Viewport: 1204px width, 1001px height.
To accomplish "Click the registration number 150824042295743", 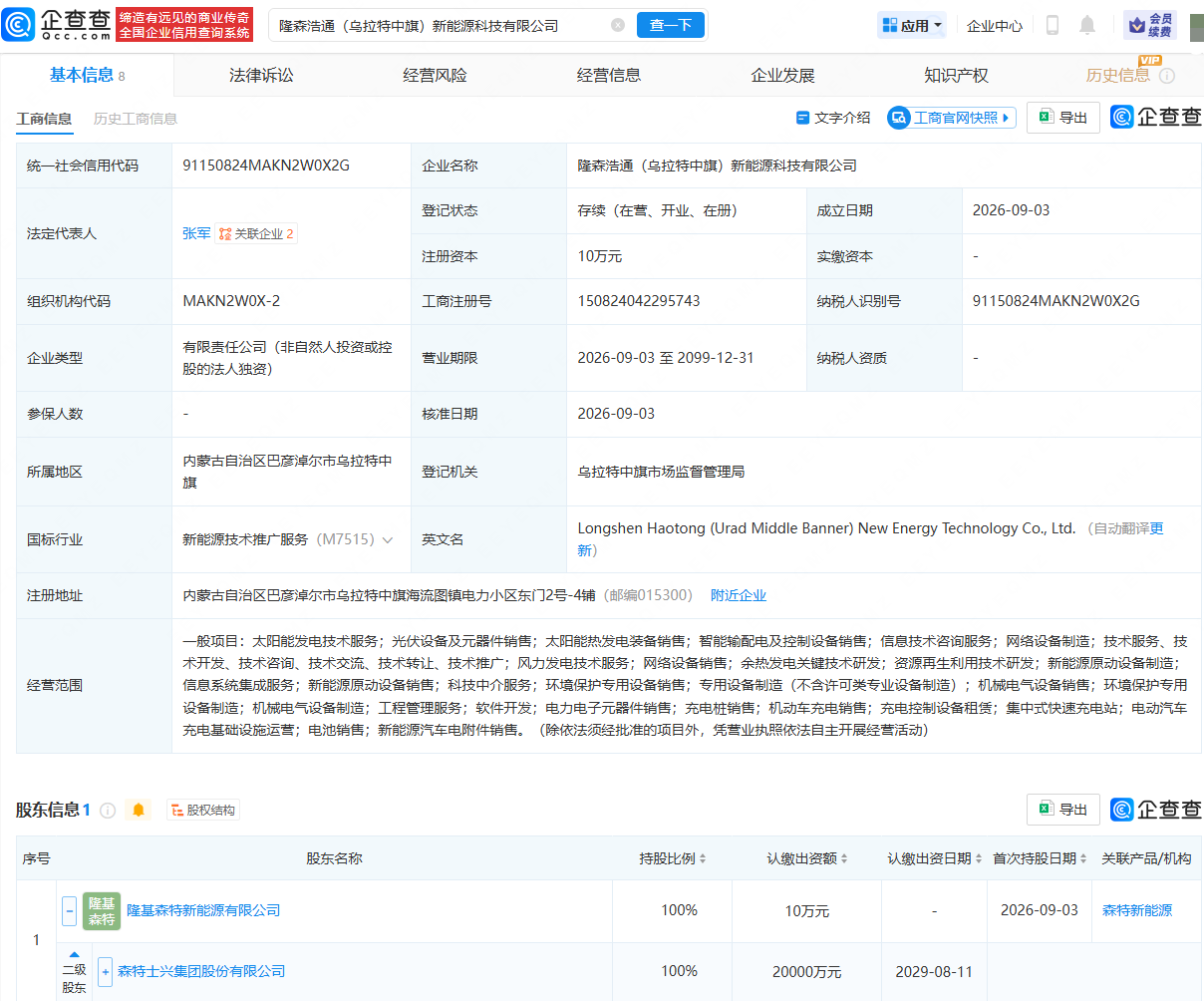I will point(639,301).
